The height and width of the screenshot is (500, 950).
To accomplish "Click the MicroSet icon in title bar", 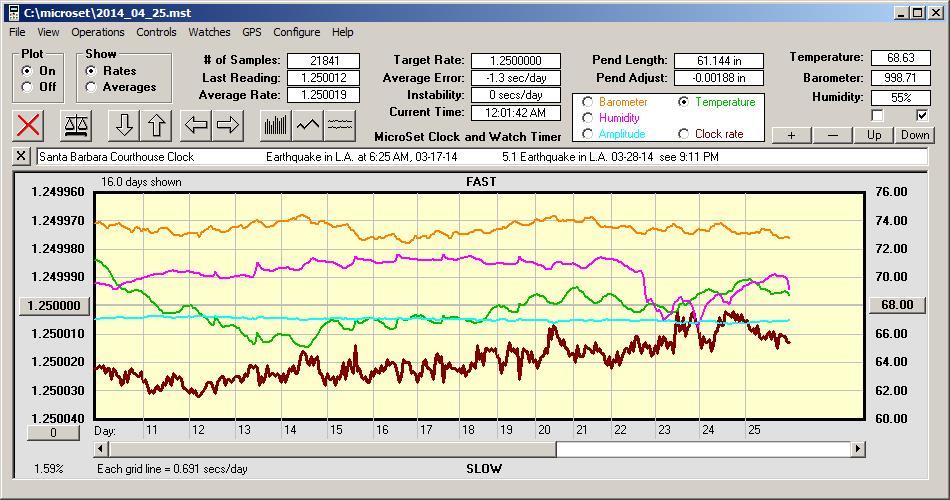I will click(x=13, y=13).
